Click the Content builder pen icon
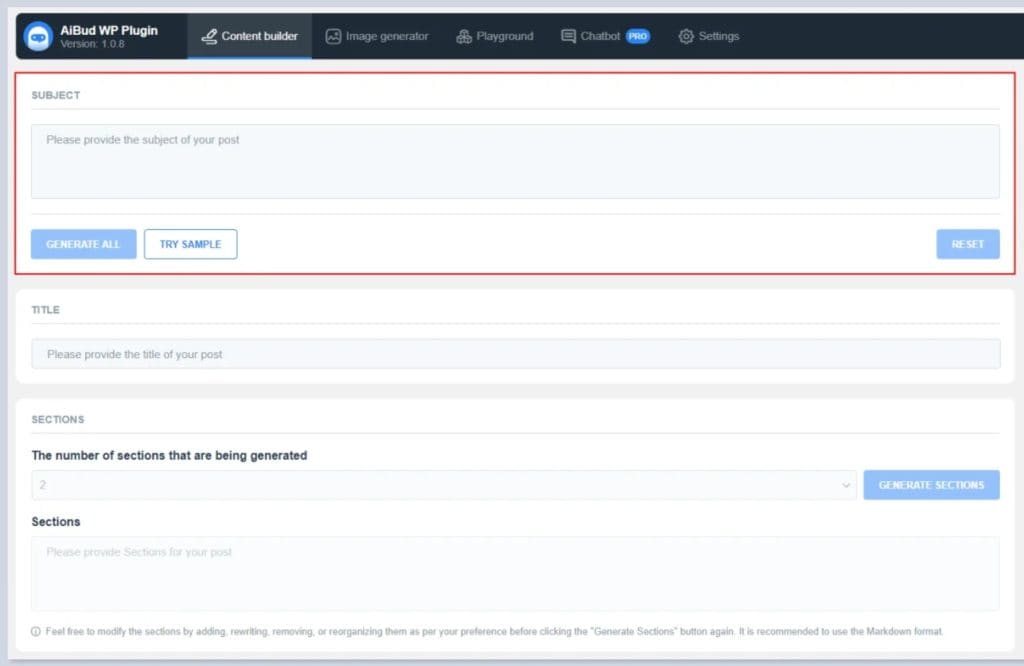The height and width of the screenshot is (666, 1024). 209,37
